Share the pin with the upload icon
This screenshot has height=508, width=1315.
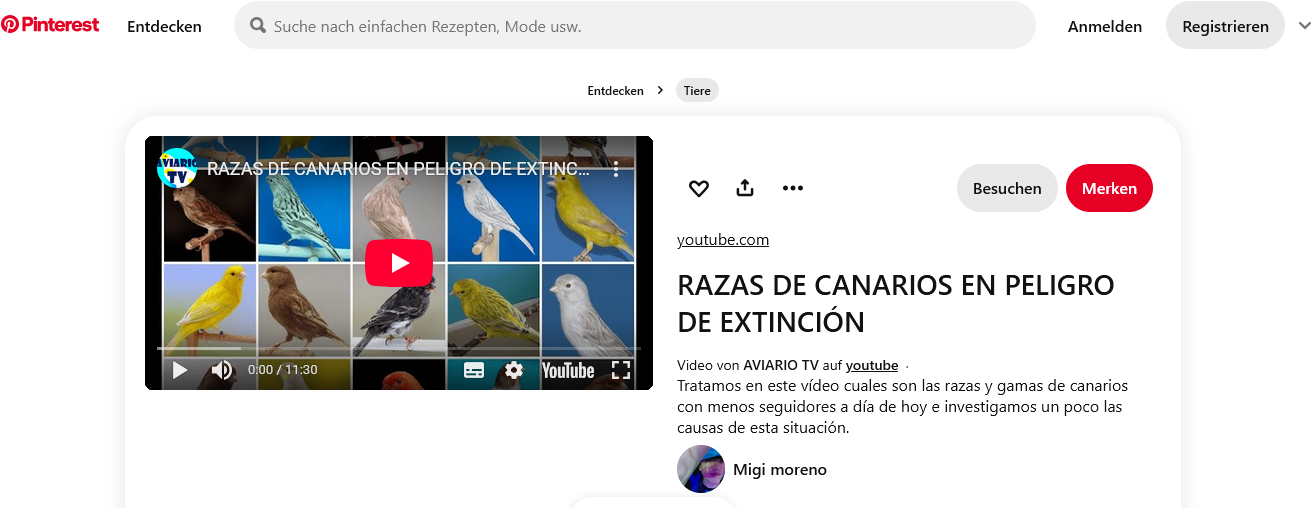tap(745, 188)
